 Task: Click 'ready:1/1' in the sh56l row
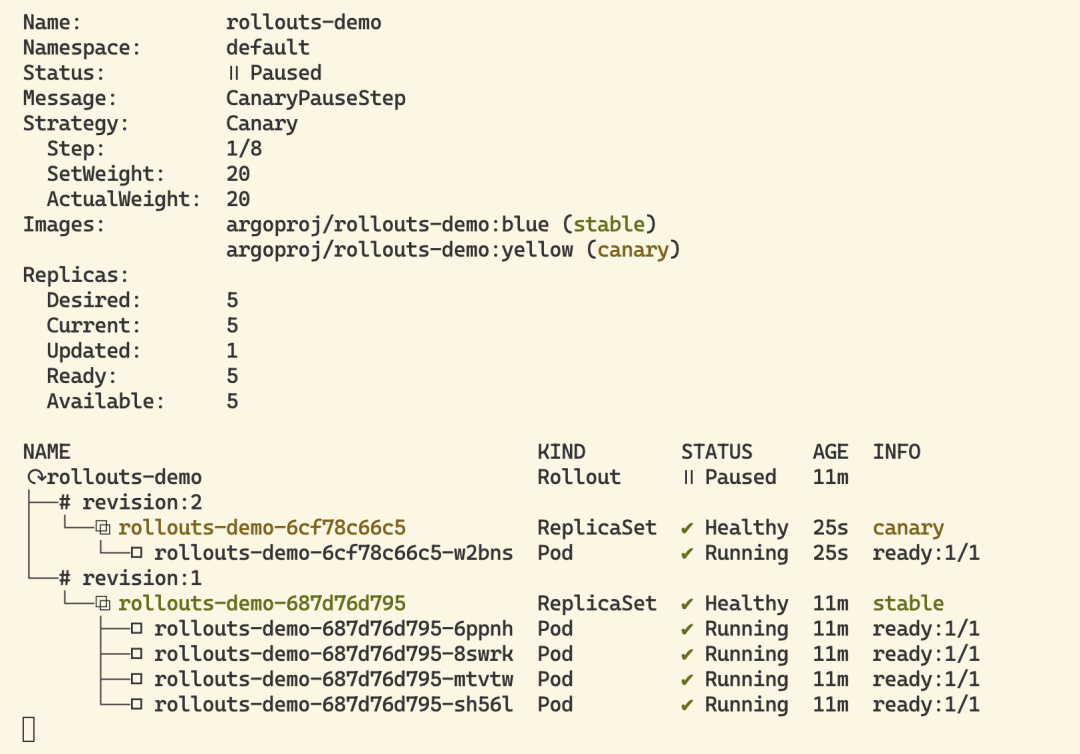[926, 704]
